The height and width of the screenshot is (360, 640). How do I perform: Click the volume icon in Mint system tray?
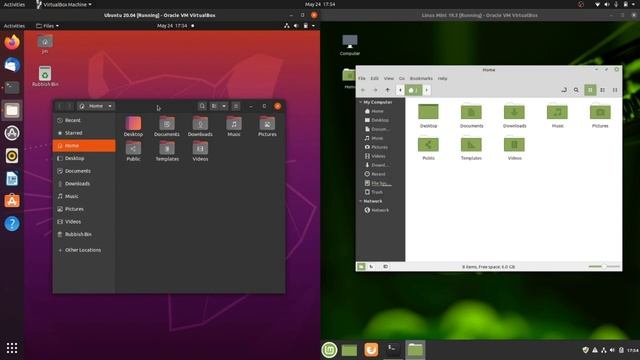pyautogui.click(x=612, y=350)
